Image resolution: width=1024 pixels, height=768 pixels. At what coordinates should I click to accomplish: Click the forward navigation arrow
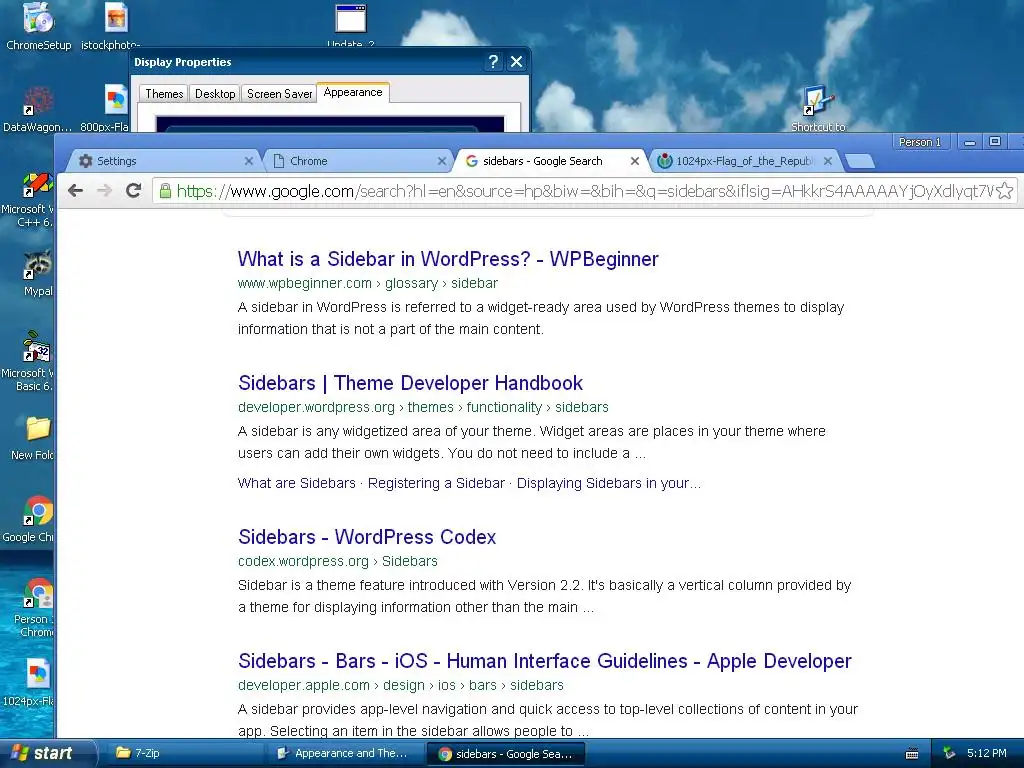[x=104, y=191]
